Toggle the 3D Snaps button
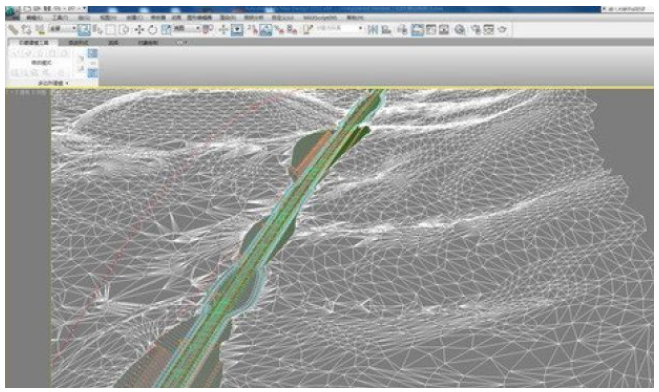Image resolution: width=659 pixels, height=392 pixels. [252, 29]
